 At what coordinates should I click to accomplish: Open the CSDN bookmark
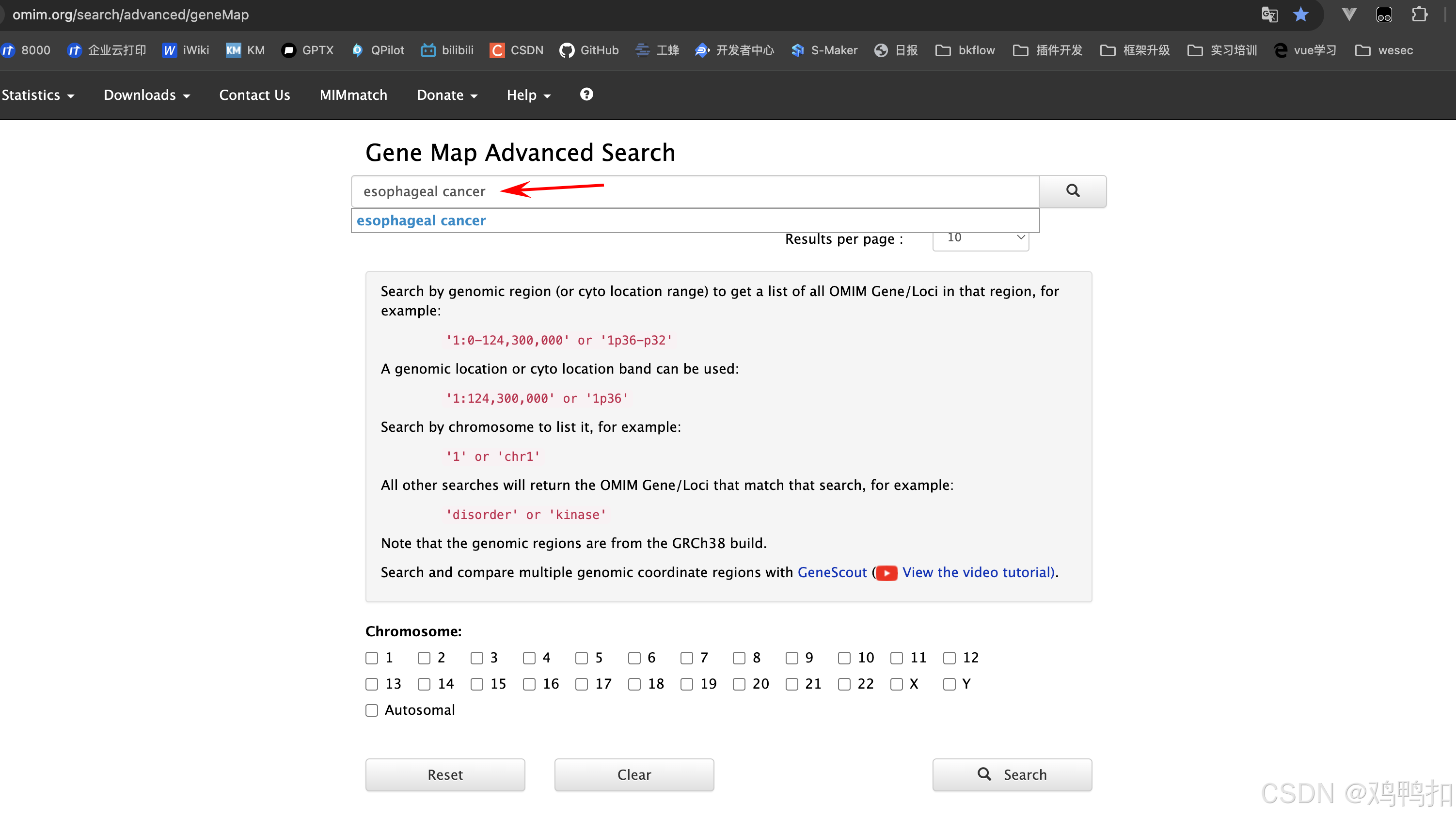[517, 50]
